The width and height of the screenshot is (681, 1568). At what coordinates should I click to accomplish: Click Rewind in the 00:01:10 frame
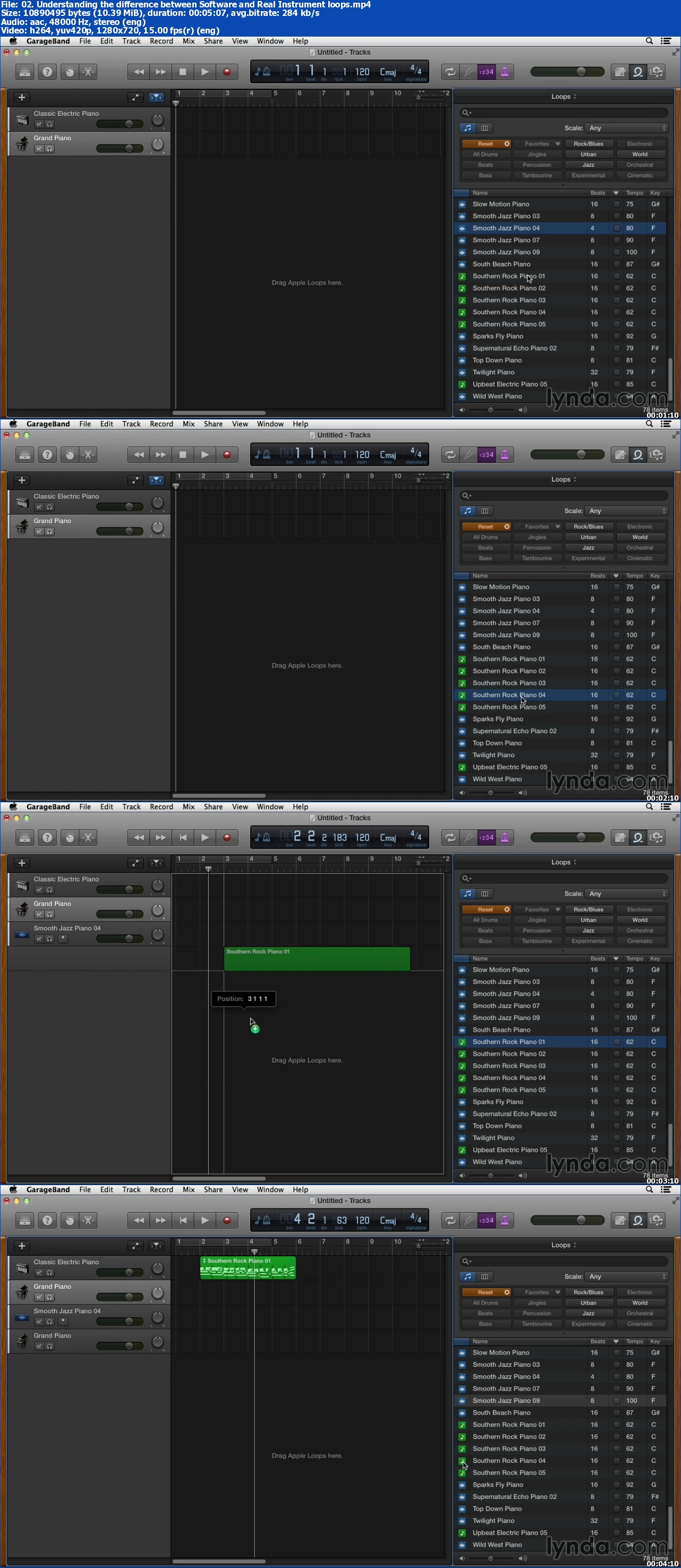pos(139,72)
